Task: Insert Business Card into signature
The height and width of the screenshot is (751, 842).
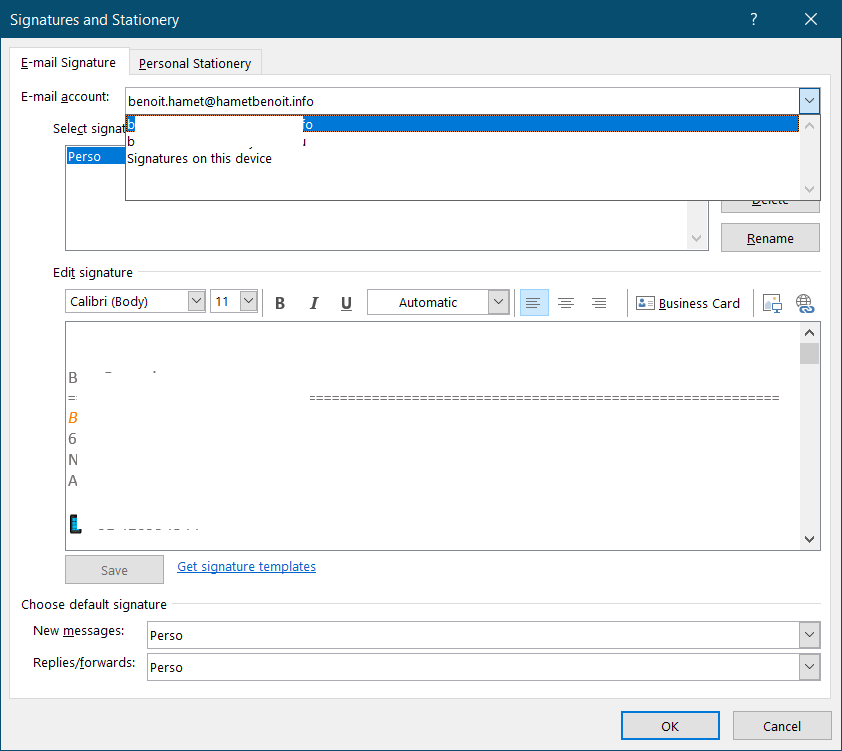Action: click(688, 303)
